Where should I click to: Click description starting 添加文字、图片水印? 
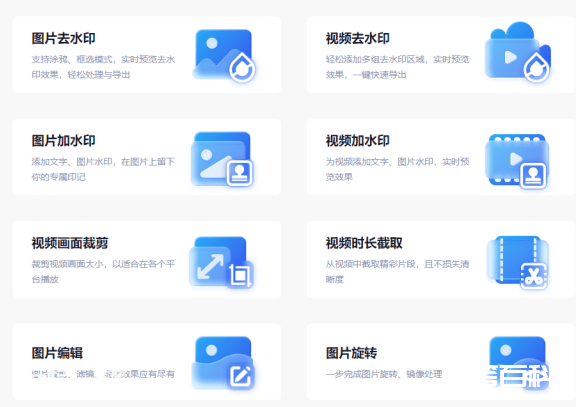(103, 169)
